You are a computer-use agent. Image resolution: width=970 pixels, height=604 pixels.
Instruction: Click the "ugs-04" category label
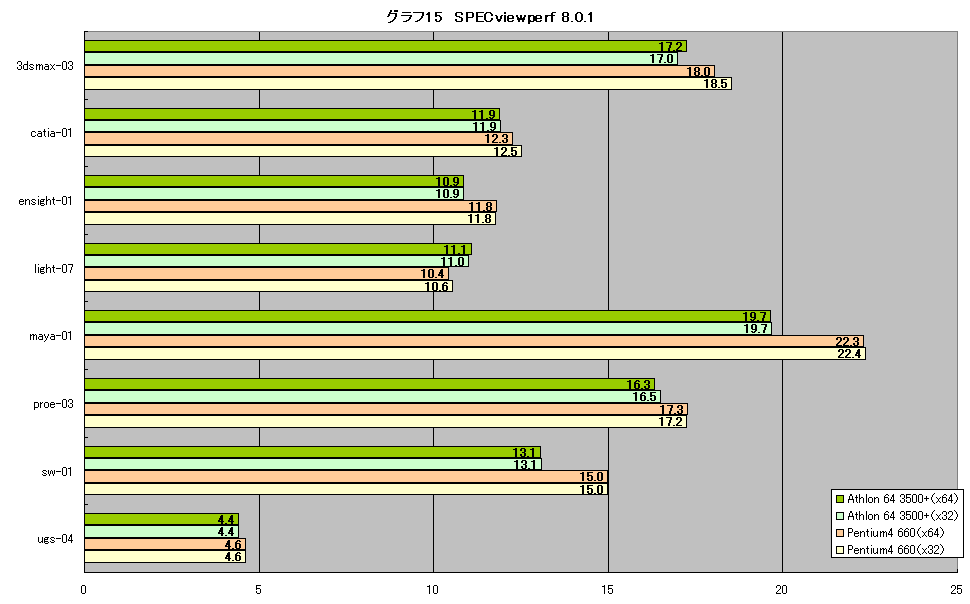pos(55,539)
